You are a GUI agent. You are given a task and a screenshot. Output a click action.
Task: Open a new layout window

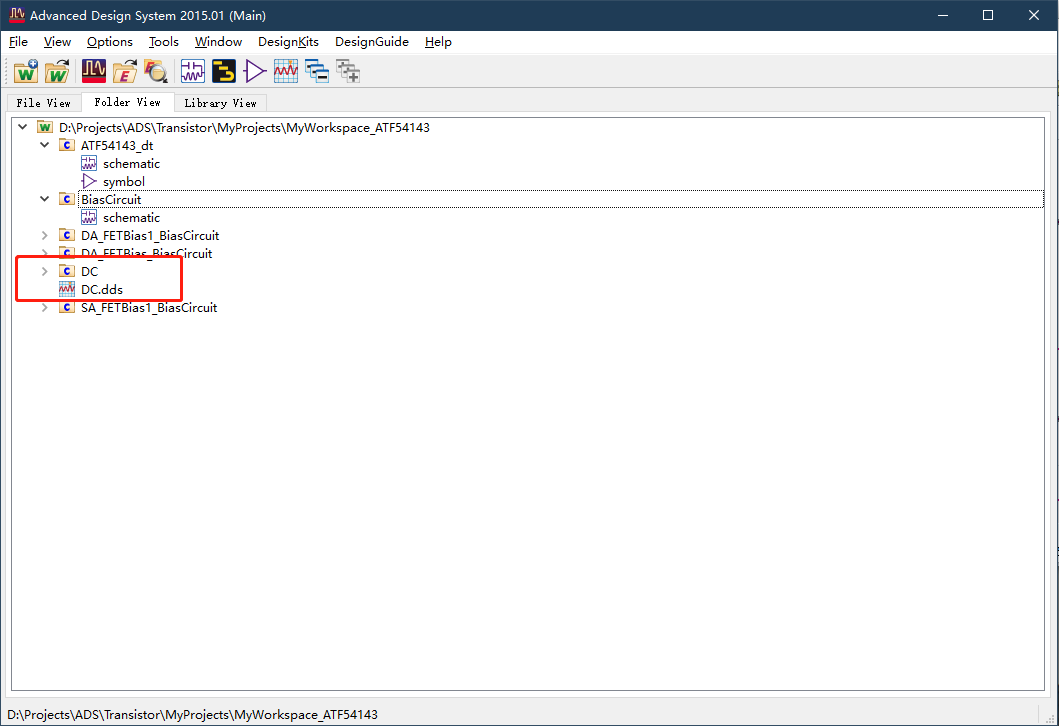coord(223,71)
